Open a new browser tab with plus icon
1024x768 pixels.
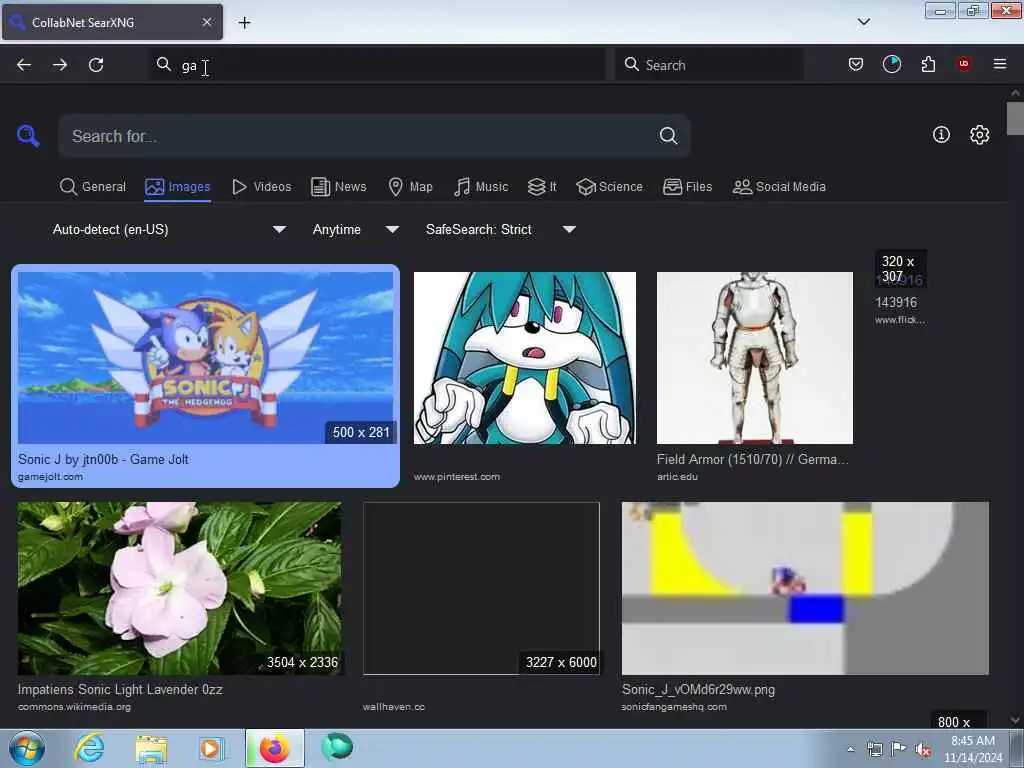pyautogui.click(x=244, y=23)
